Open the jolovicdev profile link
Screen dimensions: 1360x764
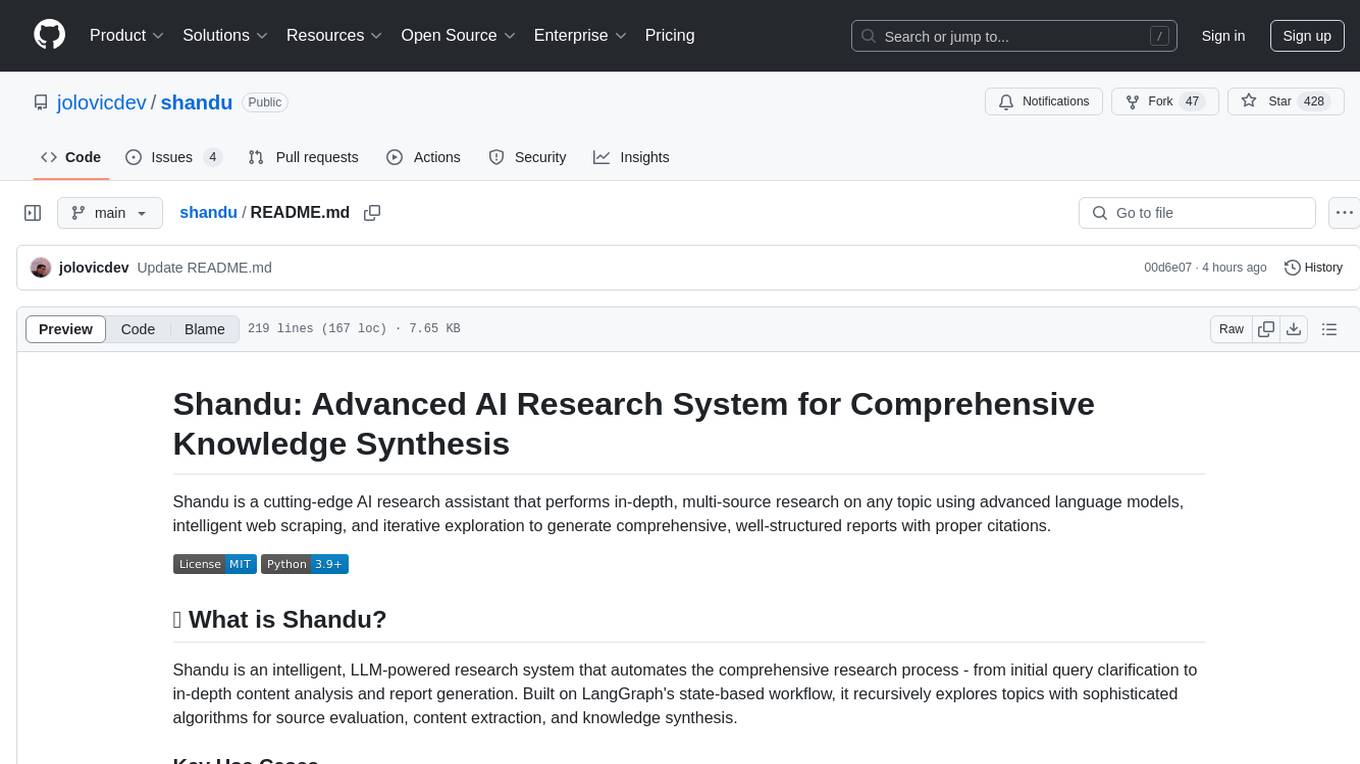pos(102,102)
